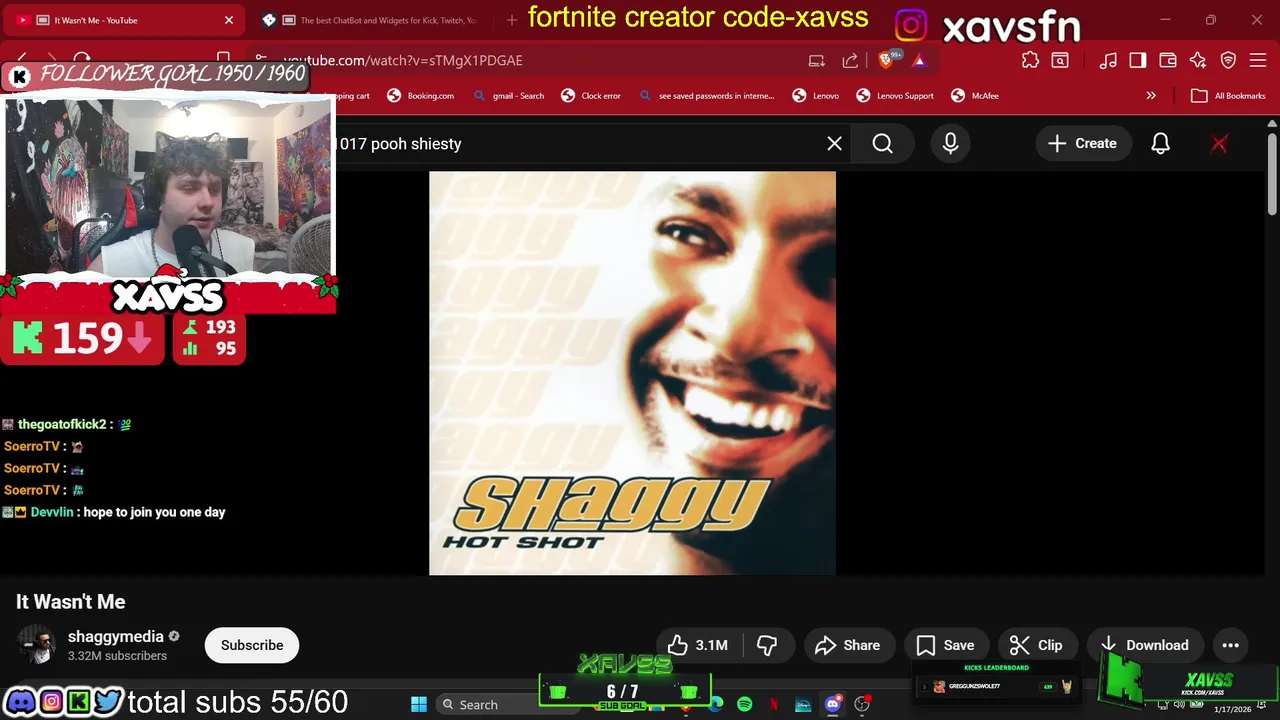This screenshot has width=1280, height=720.
Task: Open the Lenovo Support bookmark
Action: pos(895,96)
